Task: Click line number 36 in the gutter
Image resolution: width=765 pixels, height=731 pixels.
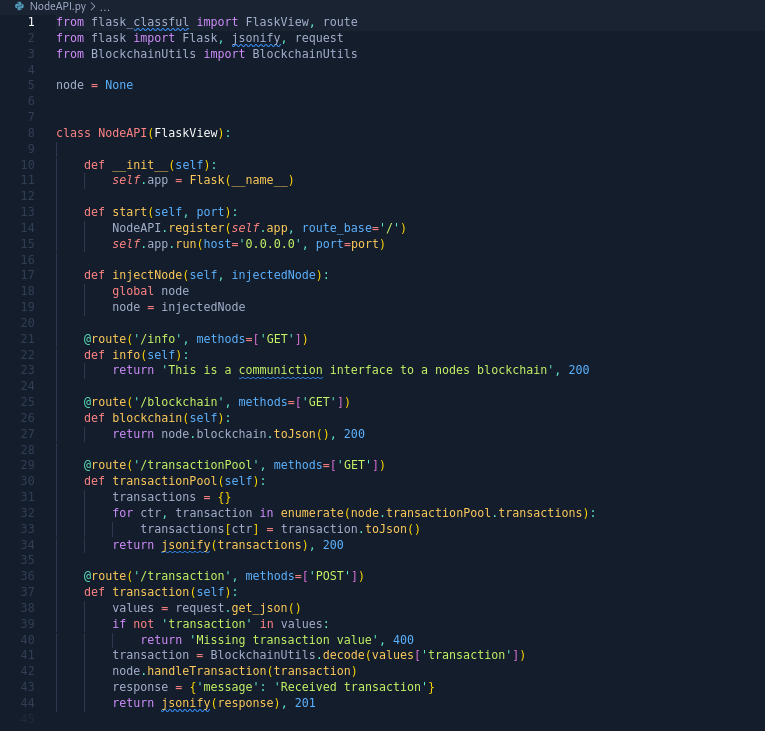Action: coord(28,576)
